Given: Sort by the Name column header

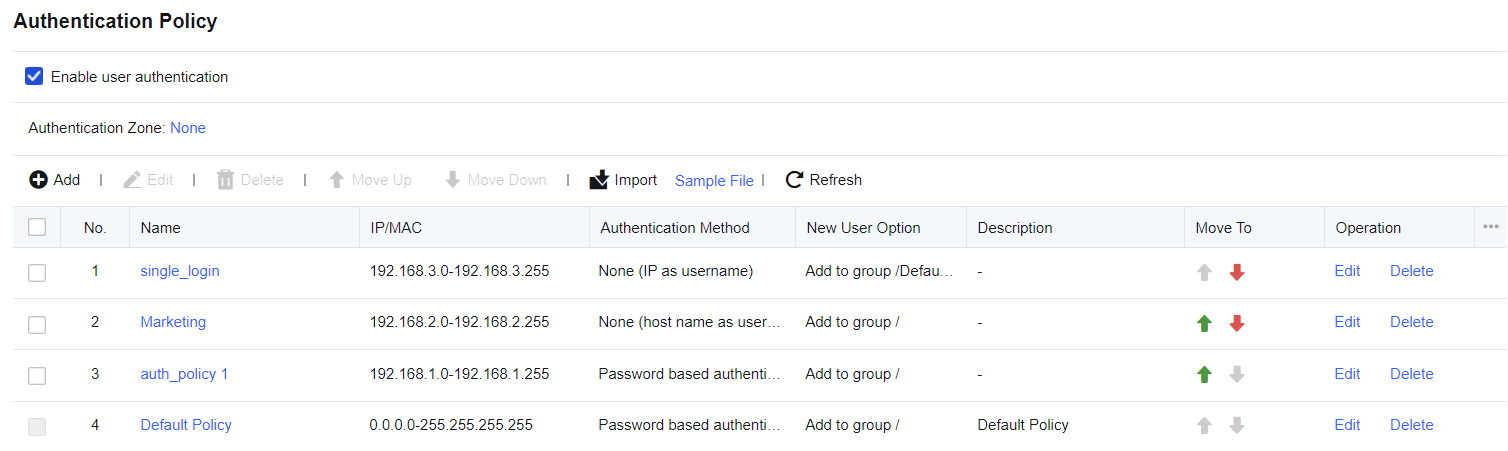Looking at the screenshot, I should click(x=161, y=228).
